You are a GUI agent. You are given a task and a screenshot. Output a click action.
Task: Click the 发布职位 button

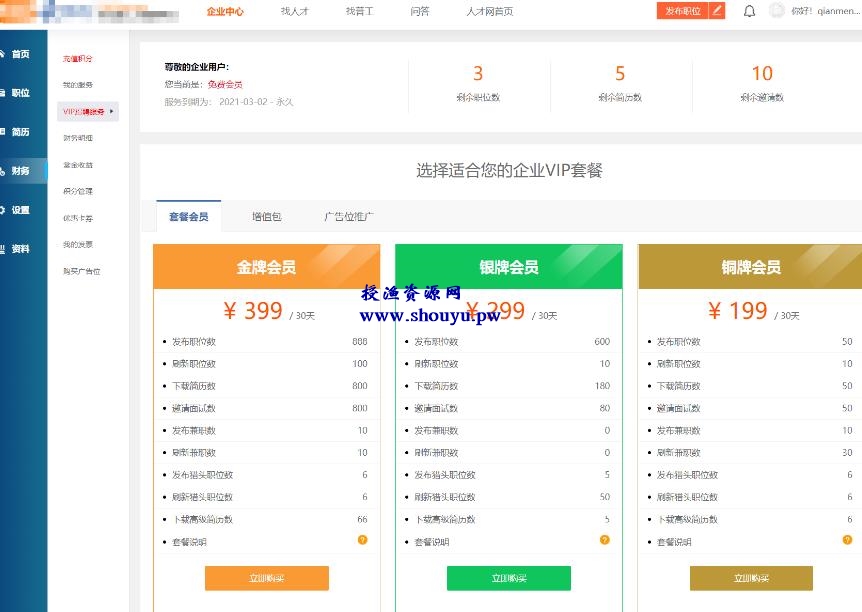click(x=683, y=10)
